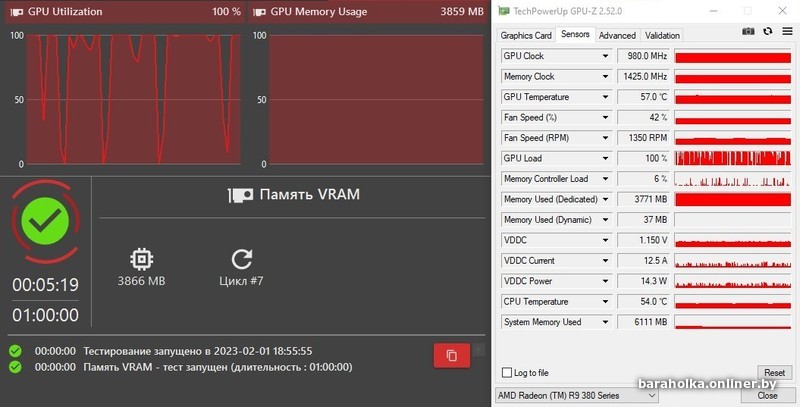Click the copy log red button
800x407 pixels.
click(451, 355)
